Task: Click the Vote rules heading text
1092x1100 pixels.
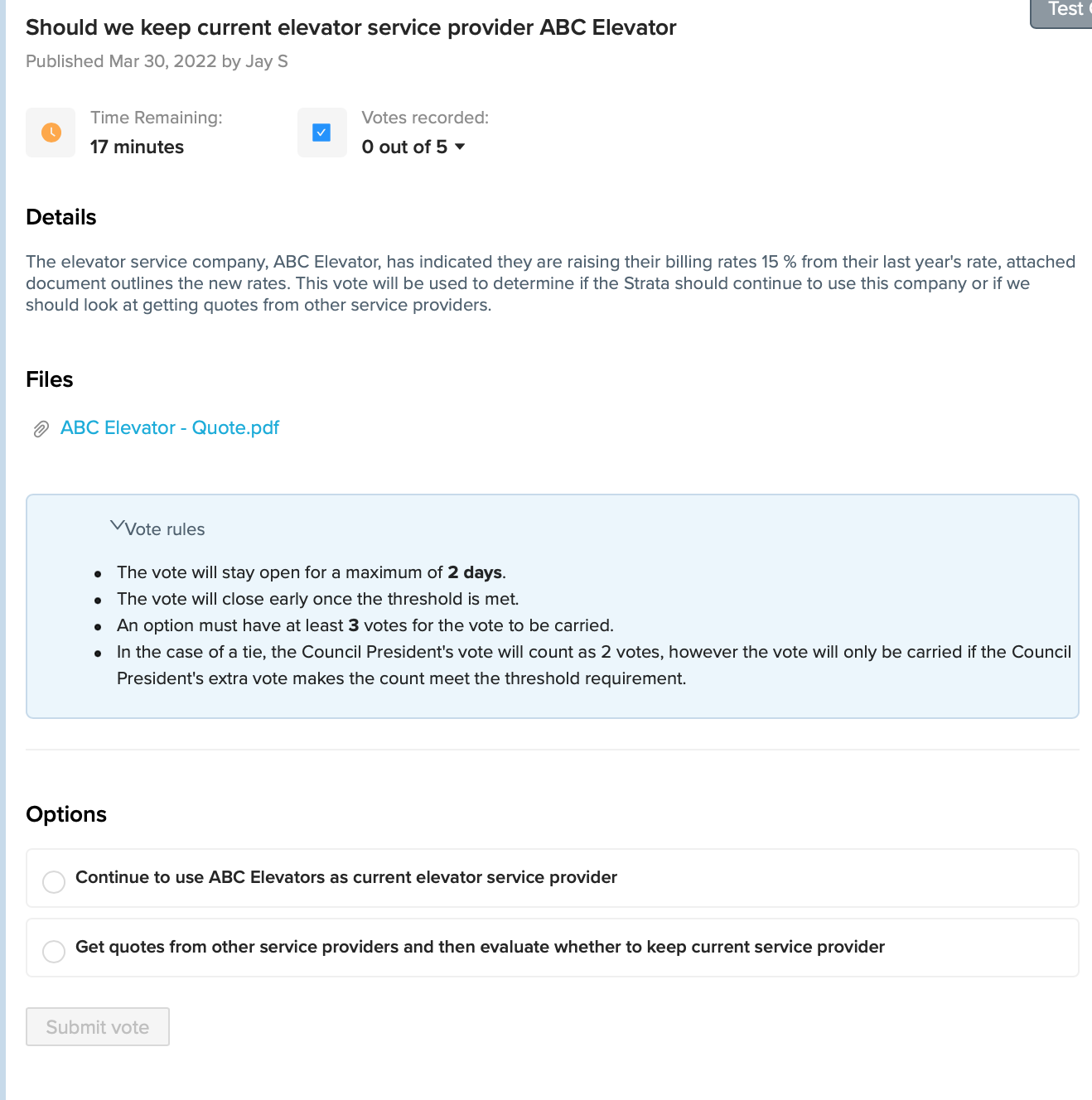Action: (x=165, y=529)
